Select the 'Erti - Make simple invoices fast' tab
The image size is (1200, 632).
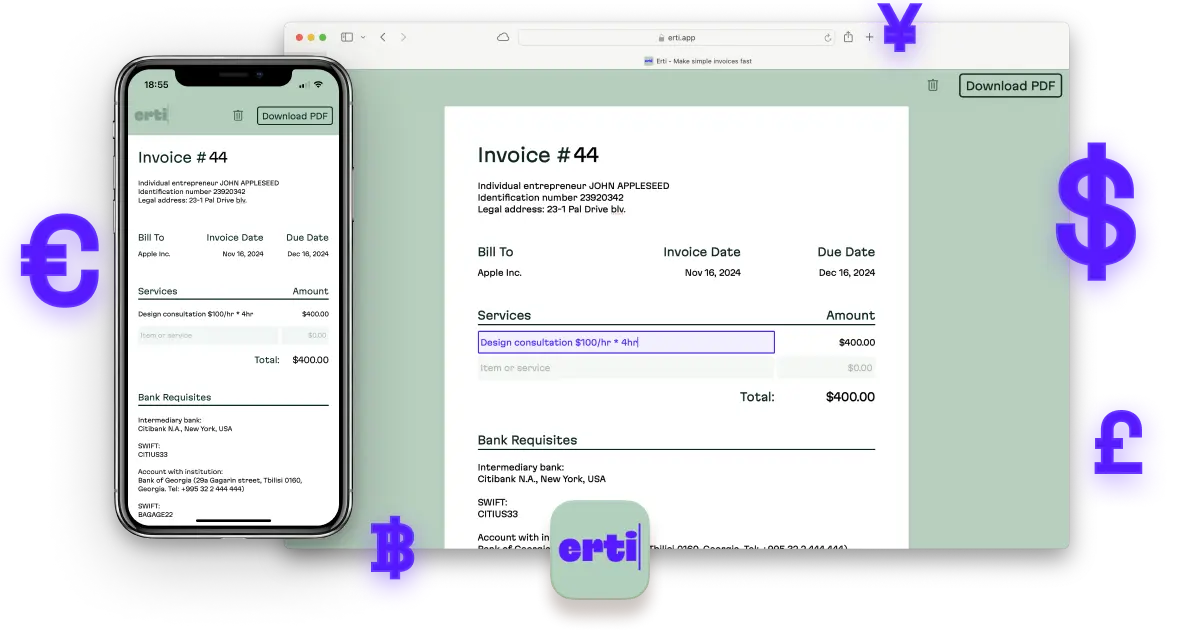(697, 61)
